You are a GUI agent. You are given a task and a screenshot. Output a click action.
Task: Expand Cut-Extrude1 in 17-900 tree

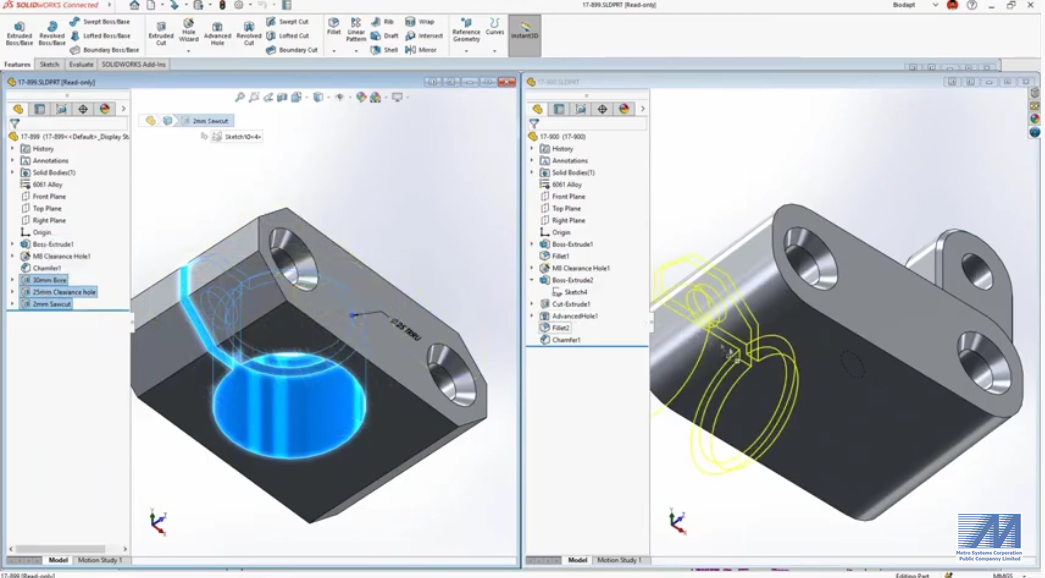pyautogui.click(x=532, y=304)
